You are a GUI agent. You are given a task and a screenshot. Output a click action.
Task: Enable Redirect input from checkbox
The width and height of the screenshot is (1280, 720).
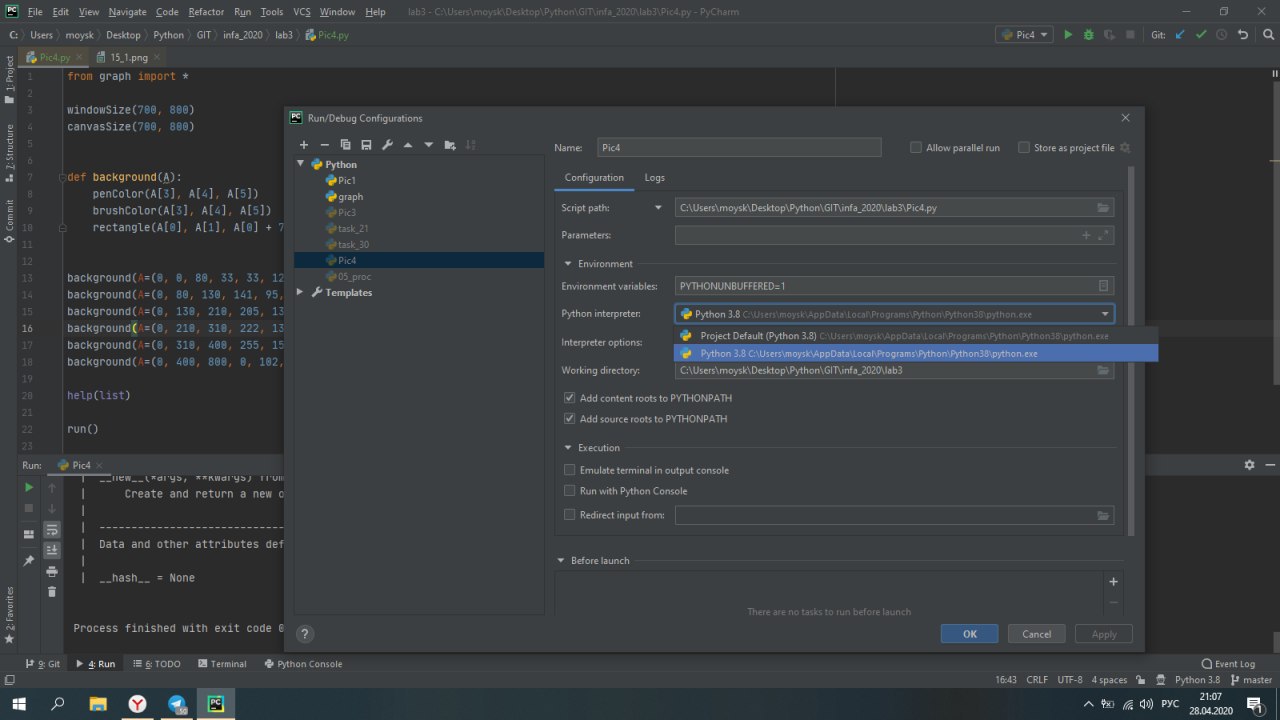(570, 515)
